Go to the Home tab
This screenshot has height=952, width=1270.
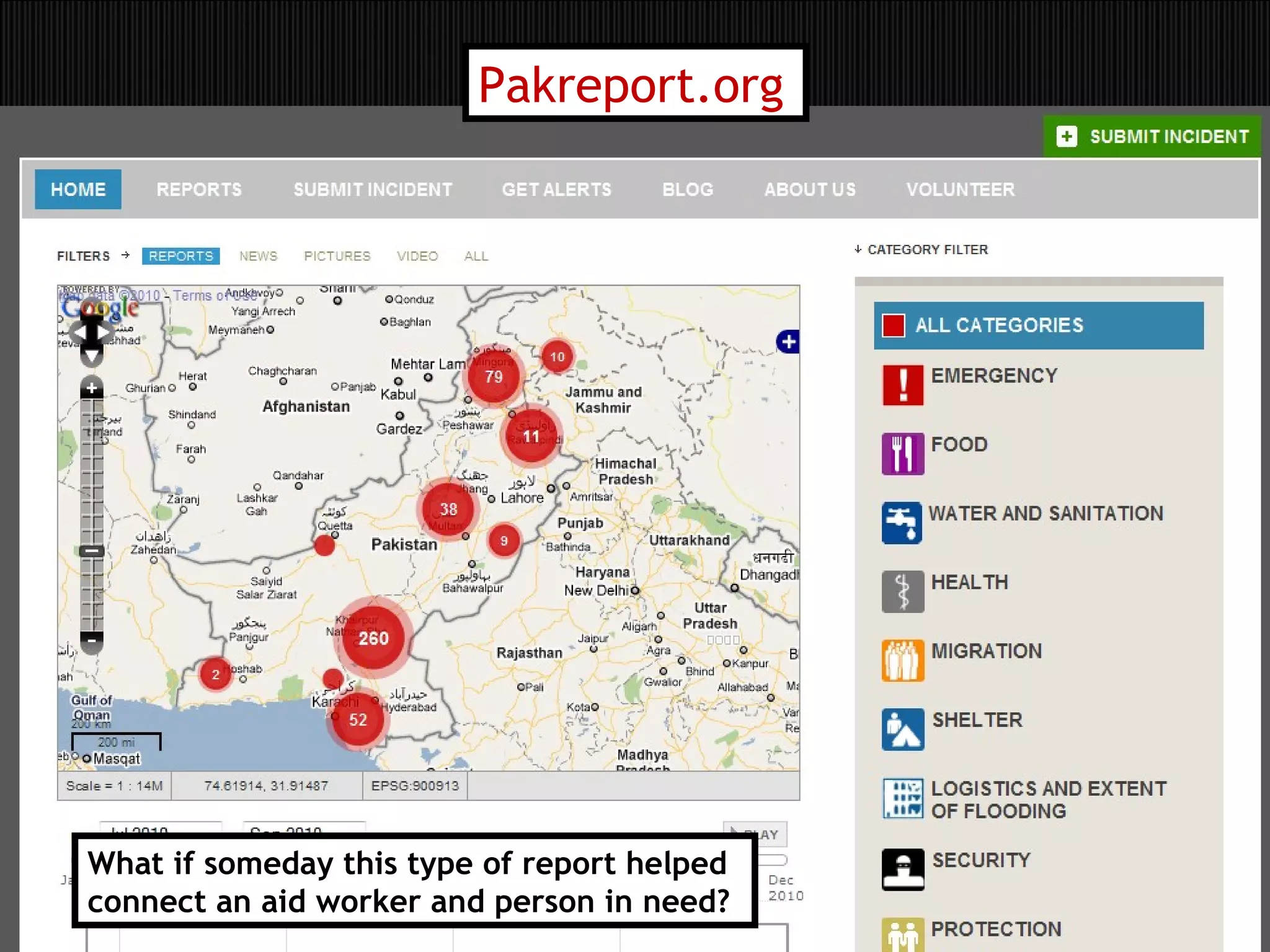pos(78,189)
